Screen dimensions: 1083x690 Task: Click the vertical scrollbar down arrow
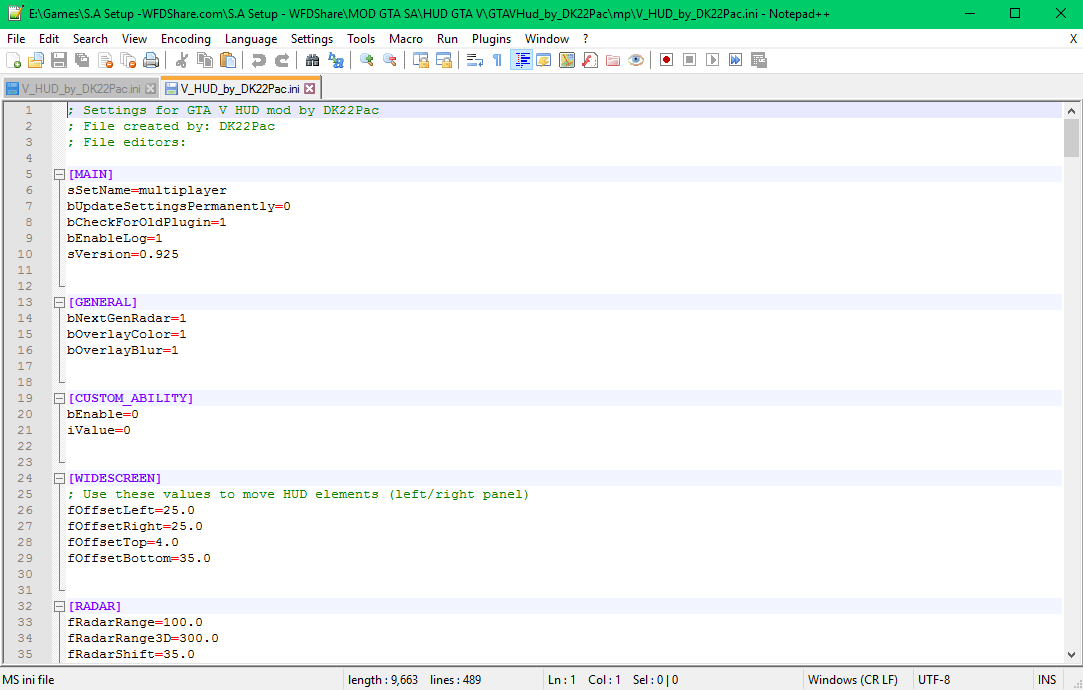[1071, 654]
